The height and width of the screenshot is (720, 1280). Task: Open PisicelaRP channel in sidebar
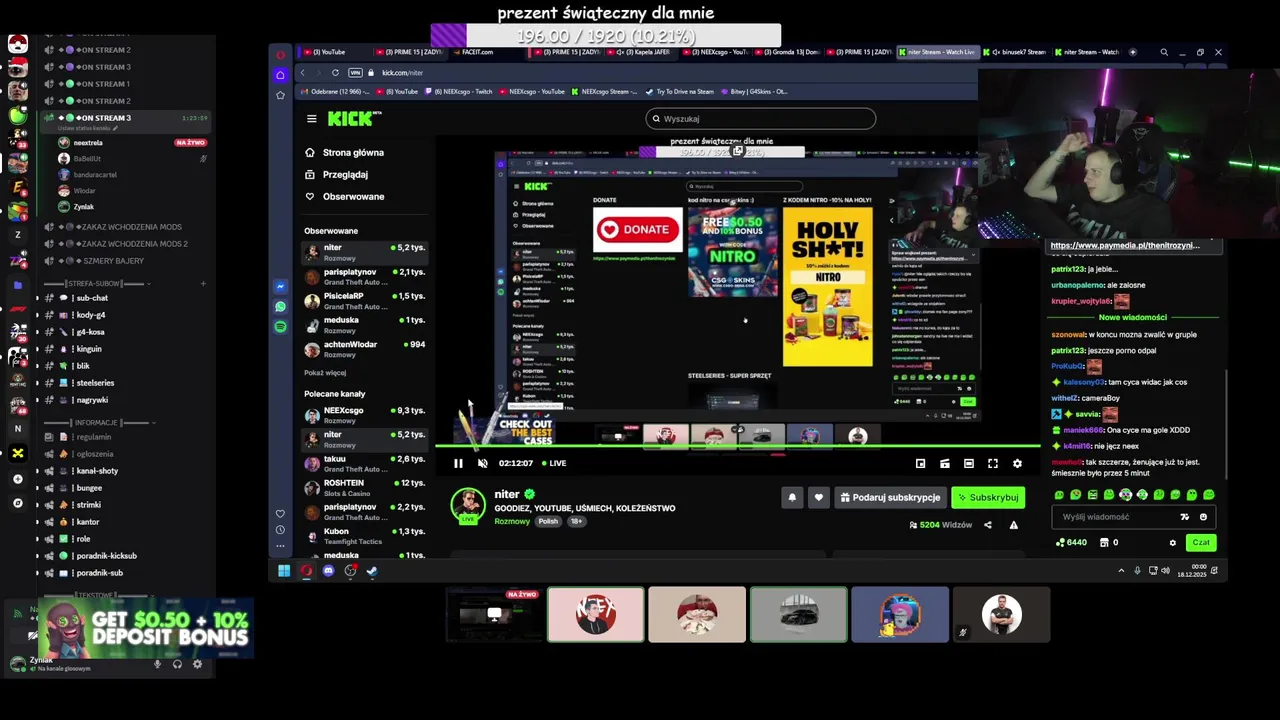tap(365, 301)
